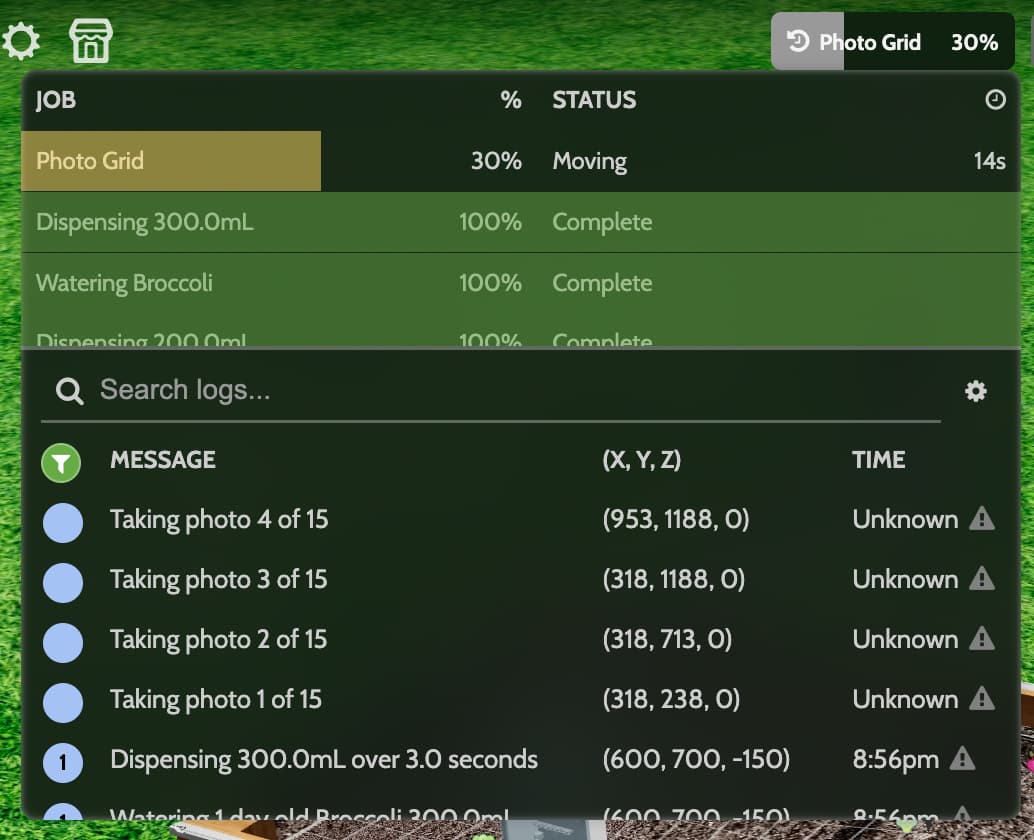
Task: Click the Photo Grid job progress button
Action: (x=892, y=42)
